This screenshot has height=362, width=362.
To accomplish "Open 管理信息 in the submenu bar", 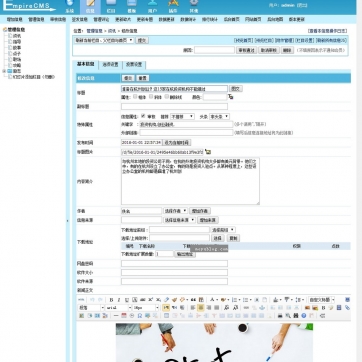I will (36, 19).
